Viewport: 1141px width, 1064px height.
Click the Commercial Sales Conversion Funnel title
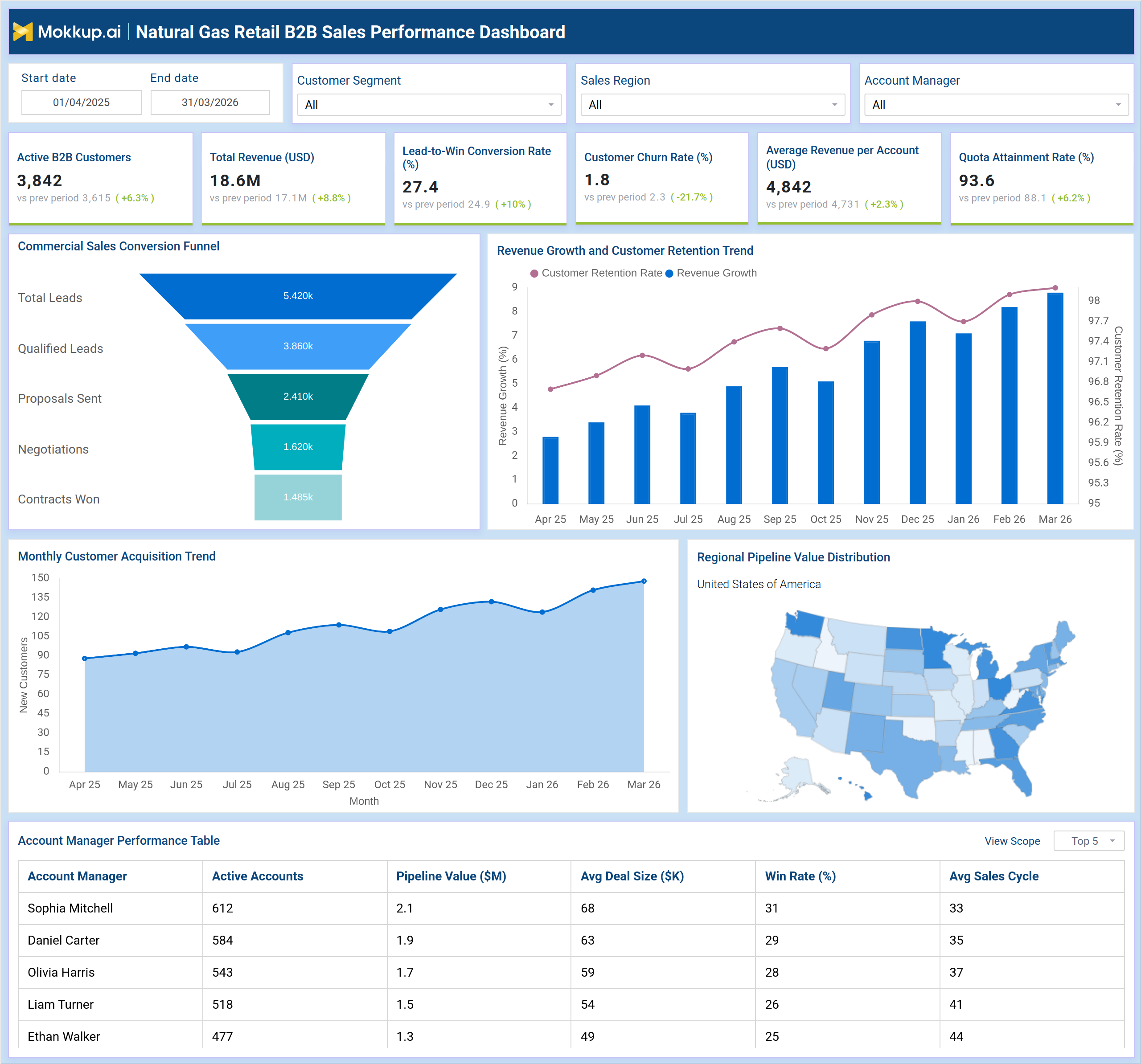118,246
